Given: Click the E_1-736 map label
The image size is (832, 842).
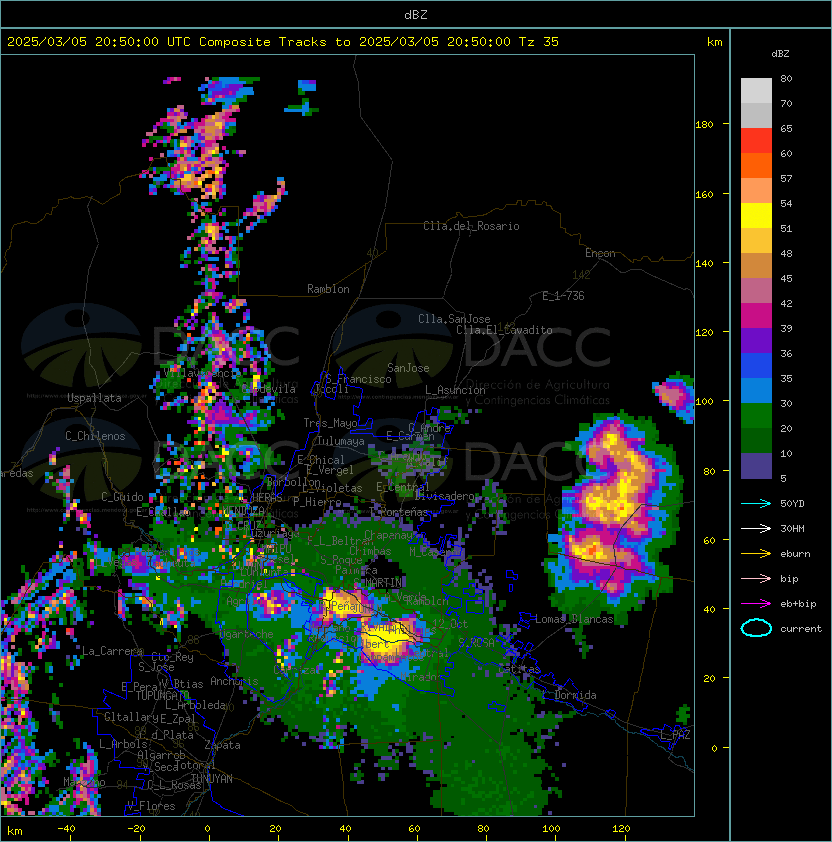Looking at the screenshot, I should coord(563,296).
